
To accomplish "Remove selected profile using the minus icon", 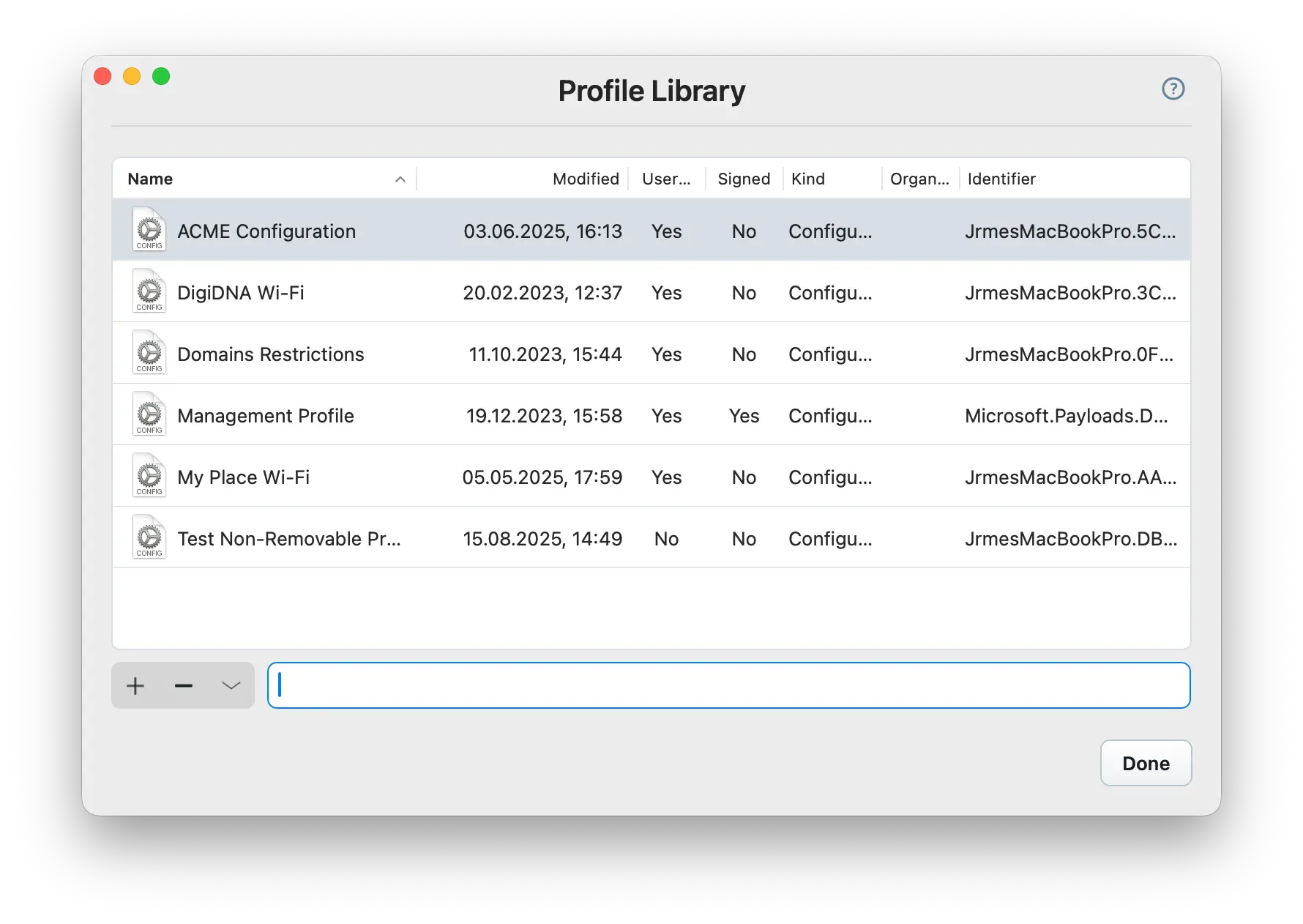I will [183, 685].
